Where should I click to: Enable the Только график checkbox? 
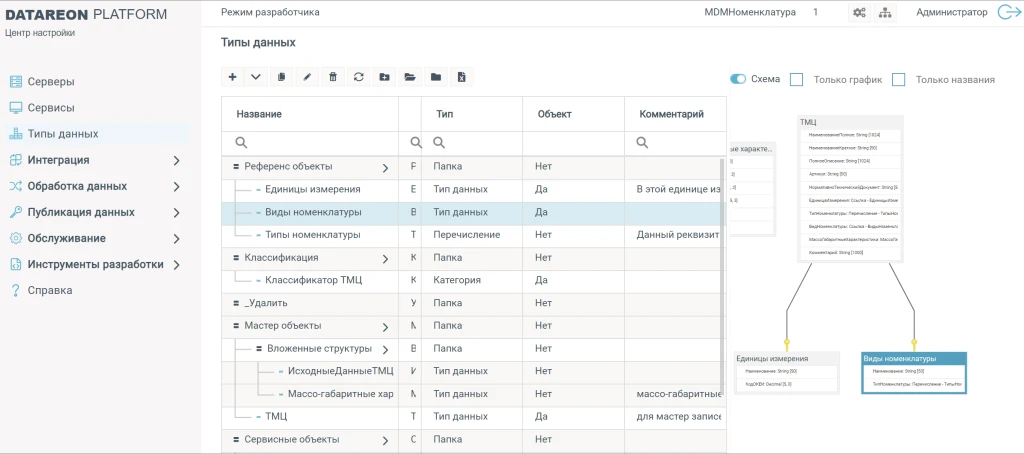797,79
